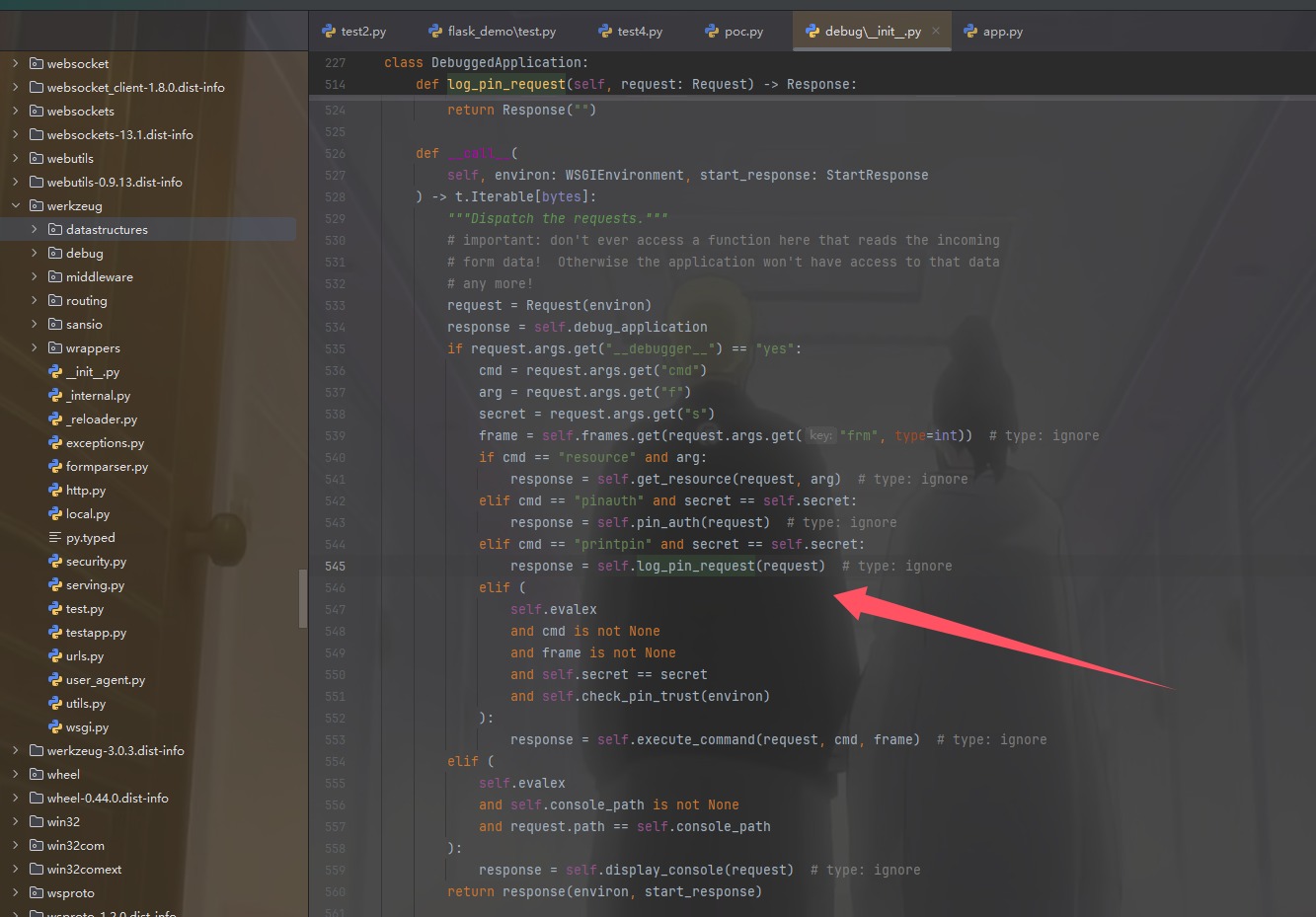Open the security.py file in project tree
The width and height of the screenshot is (1316, 917).
click(x=96, y=562)
